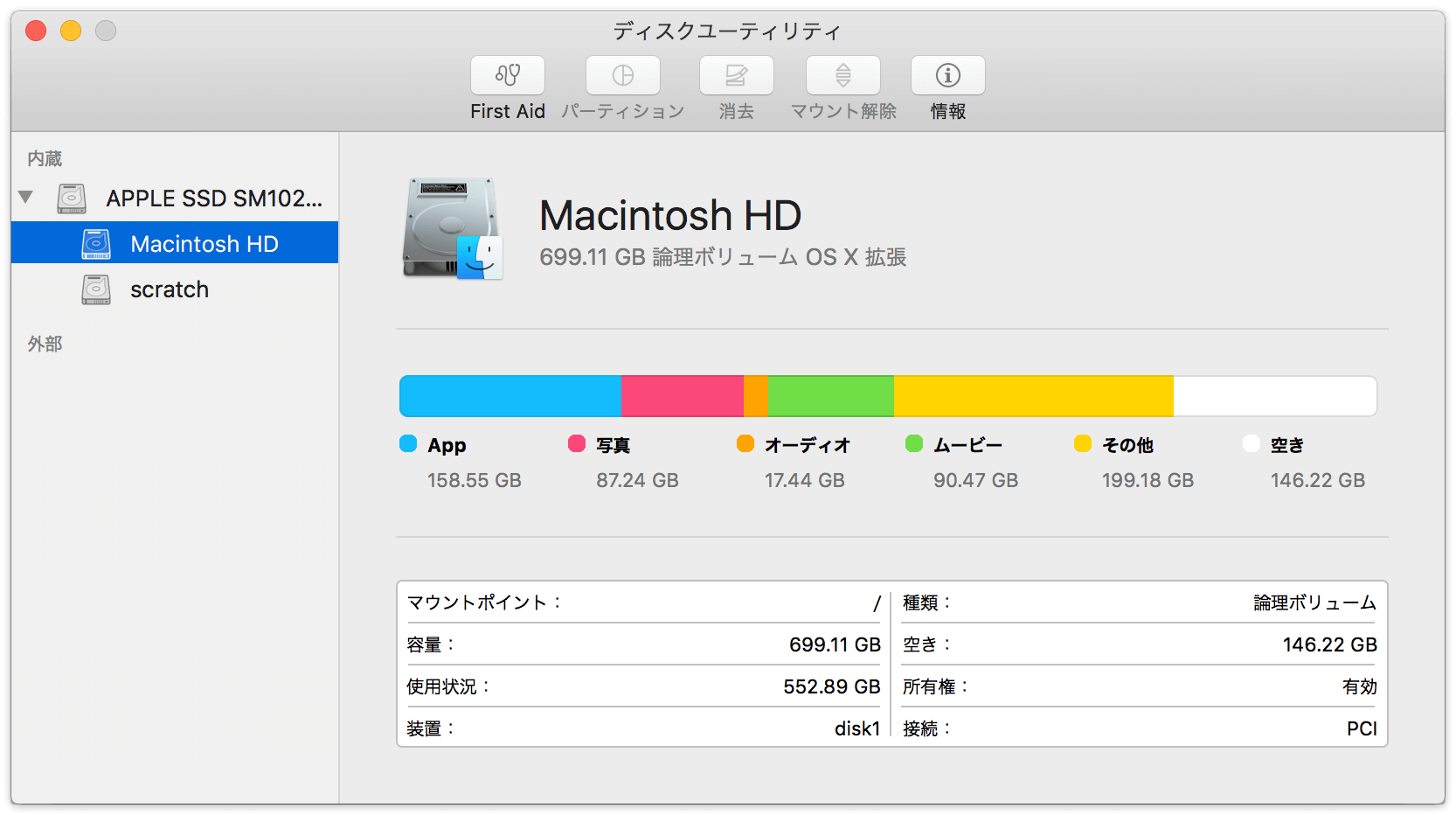Click the 容量 value 699.11 GB
This screenshot has height=815, width=1456.
click(835, 644)
